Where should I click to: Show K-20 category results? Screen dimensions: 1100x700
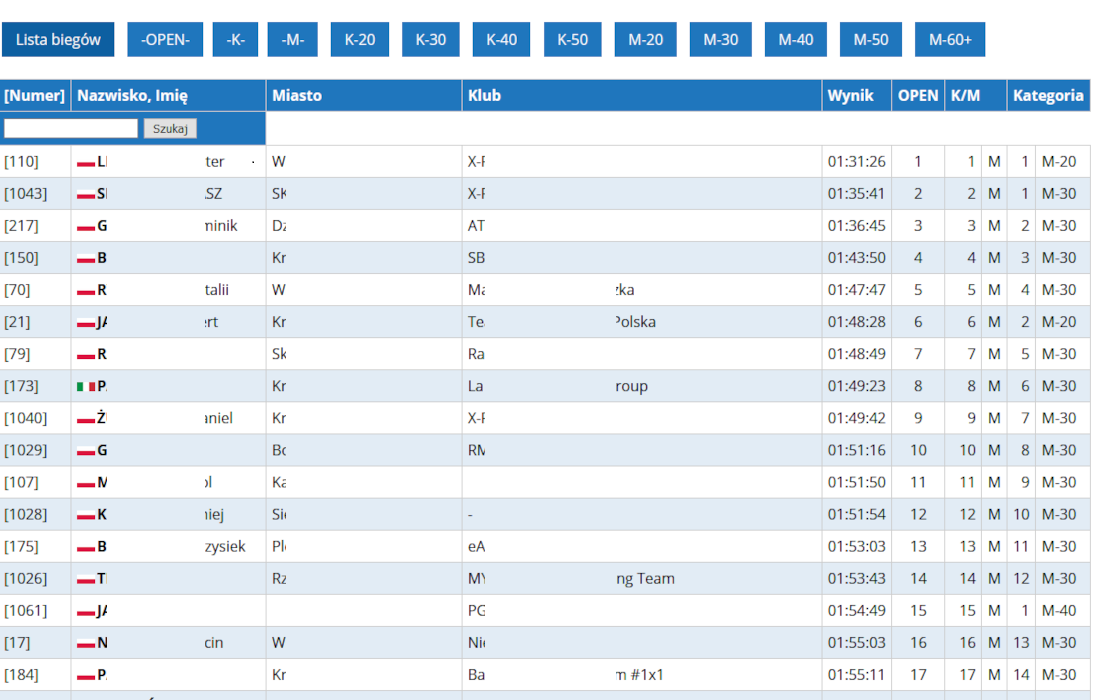click(x=360, y=39)
